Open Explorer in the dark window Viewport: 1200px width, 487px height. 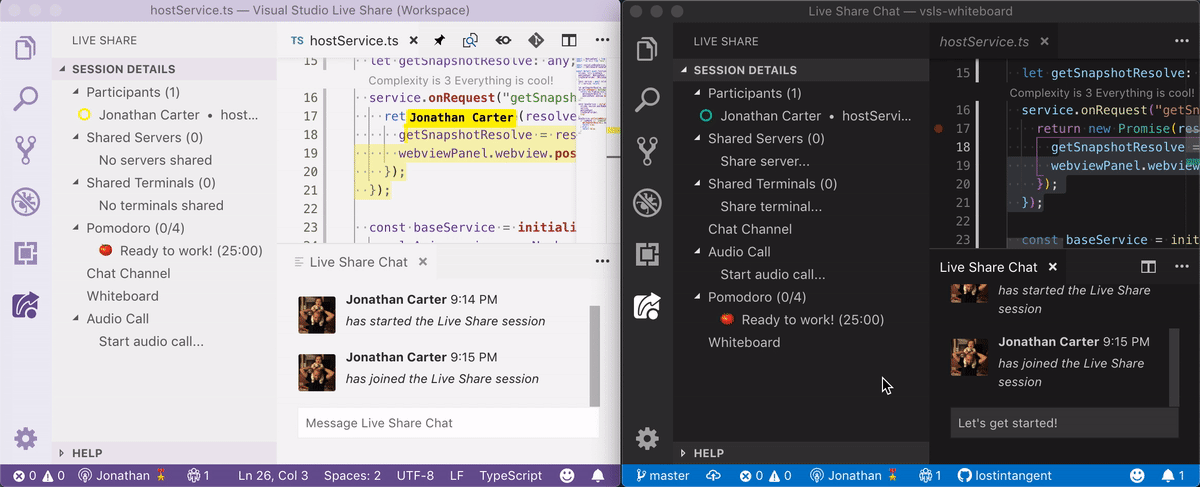pos(648,48)
